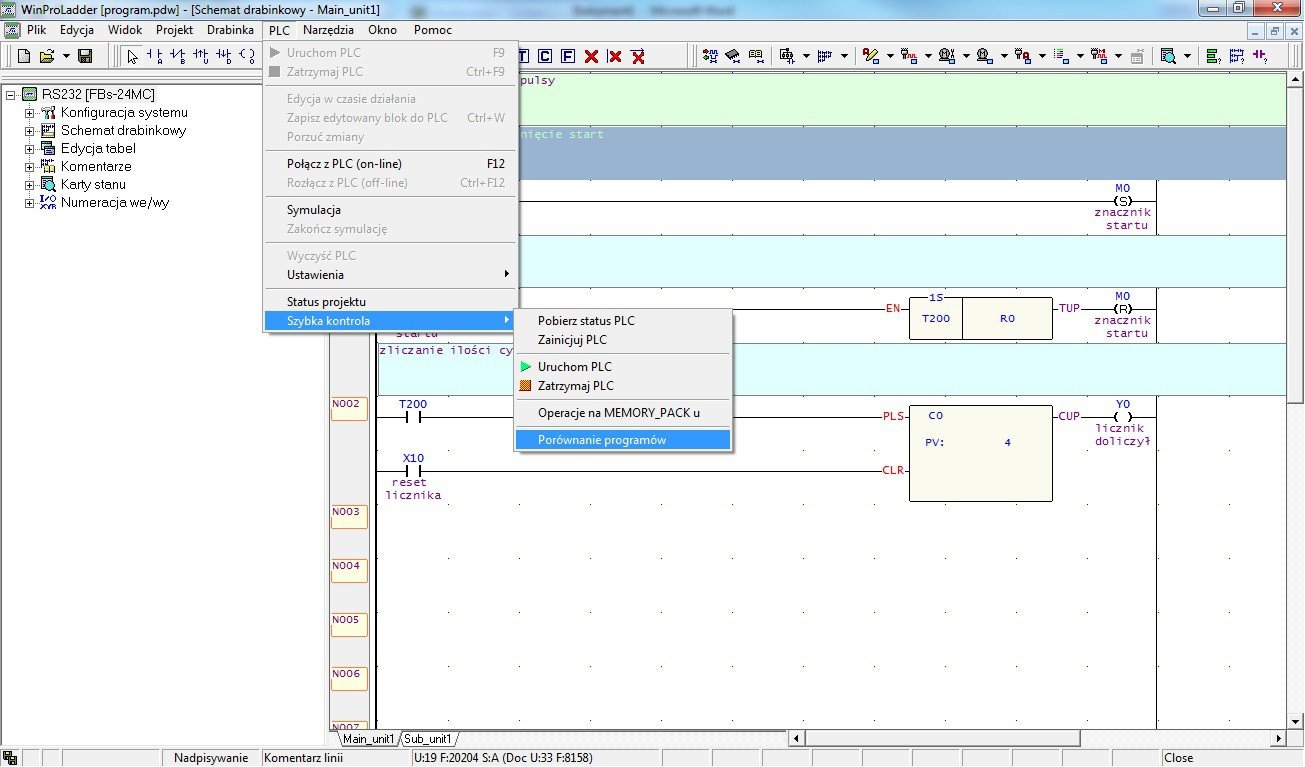Select the C0 counter block
Image resolution: width=1305 pixels, height=767 pixels.
click(x=981, y=453)
